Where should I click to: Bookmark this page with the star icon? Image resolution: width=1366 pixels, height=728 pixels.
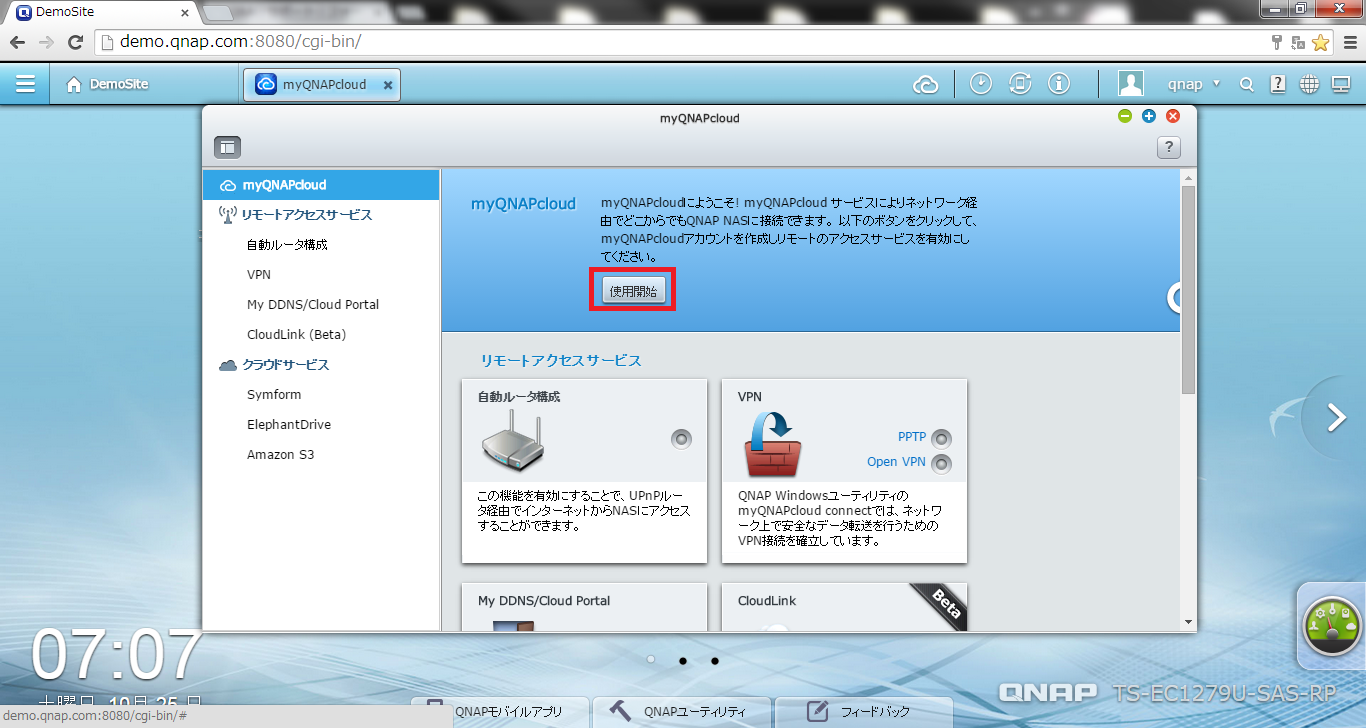click(x=1320, y=42)
